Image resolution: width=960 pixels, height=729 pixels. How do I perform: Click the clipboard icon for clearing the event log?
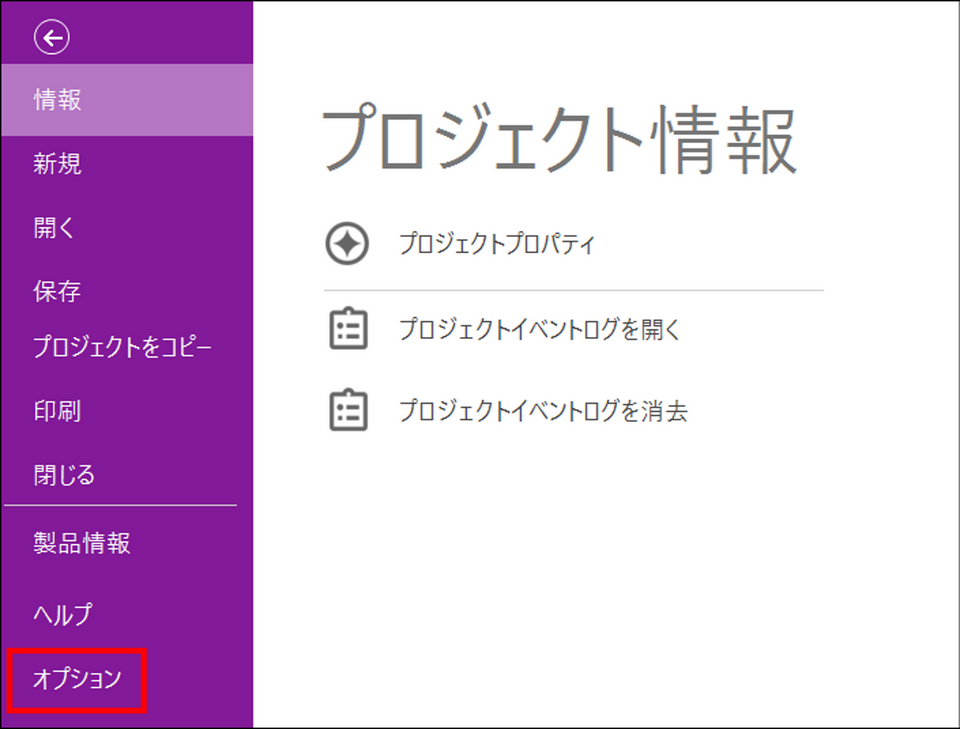(x=348, y=410)
